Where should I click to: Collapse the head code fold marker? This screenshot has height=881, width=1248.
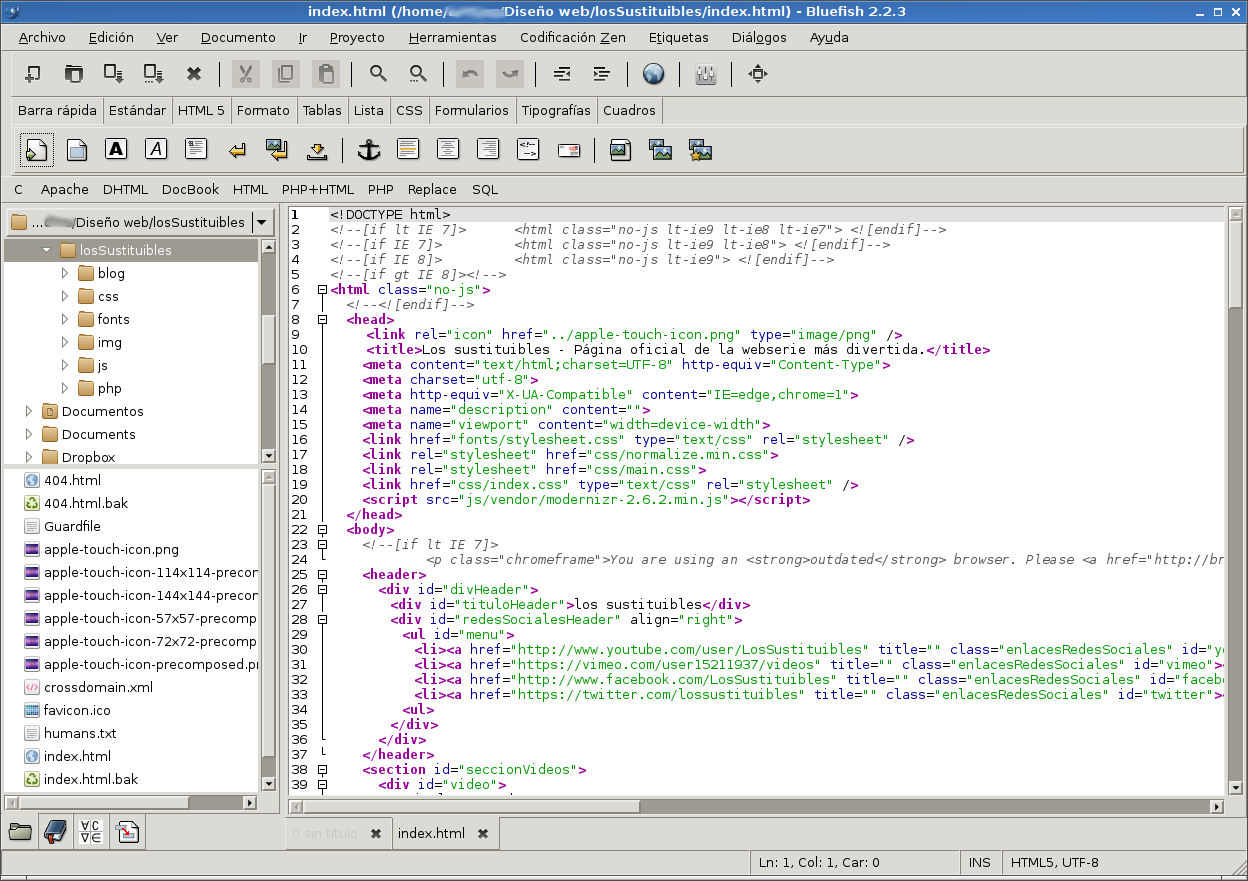322,320
